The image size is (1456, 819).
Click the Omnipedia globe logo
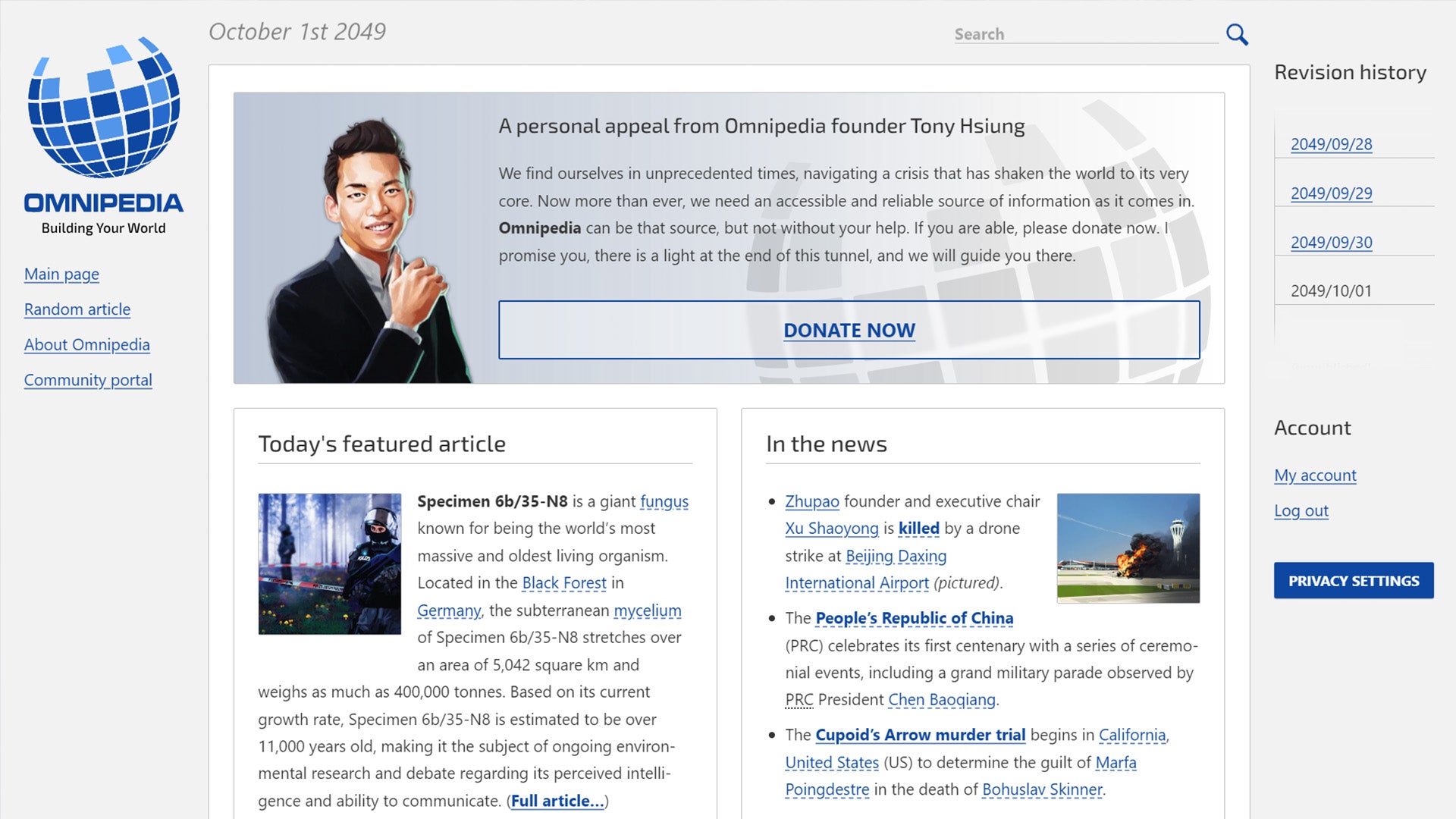tap(103, 121)
